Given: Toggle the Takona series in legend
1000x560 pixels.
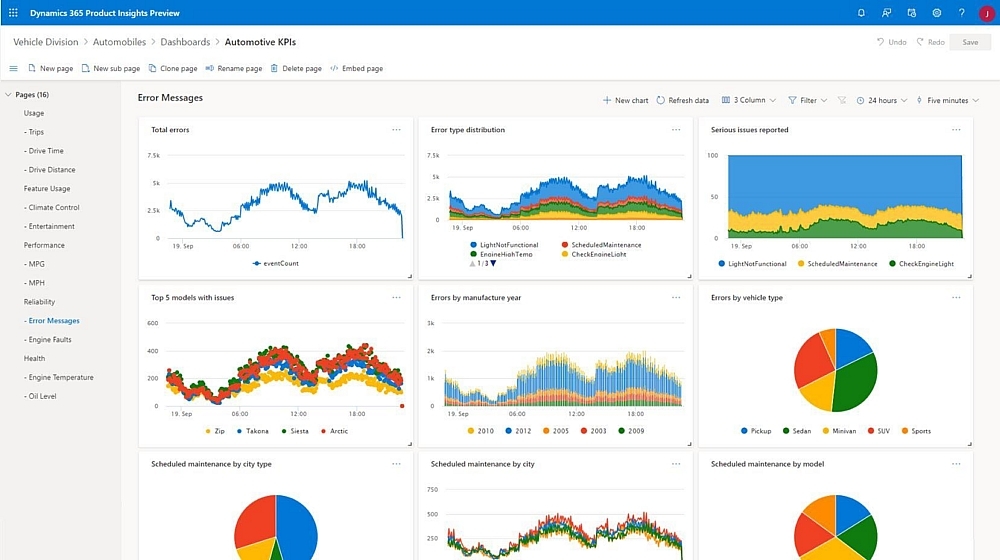Looking at the screenshot, I should 254,431.
